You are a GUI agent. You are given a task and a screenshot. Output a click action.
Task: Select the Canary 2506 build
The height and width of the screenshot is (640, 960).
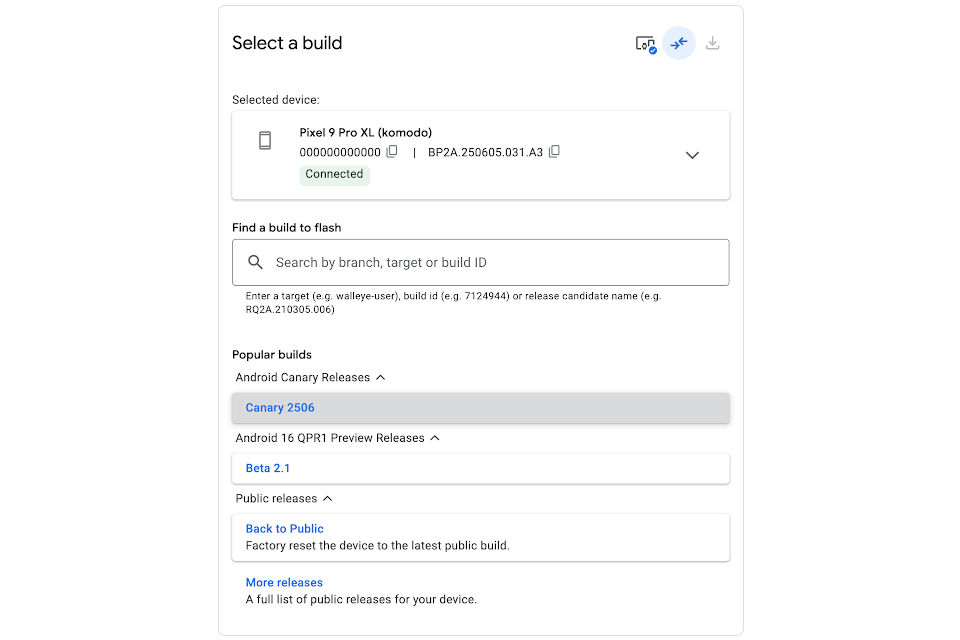coord(279,407)
